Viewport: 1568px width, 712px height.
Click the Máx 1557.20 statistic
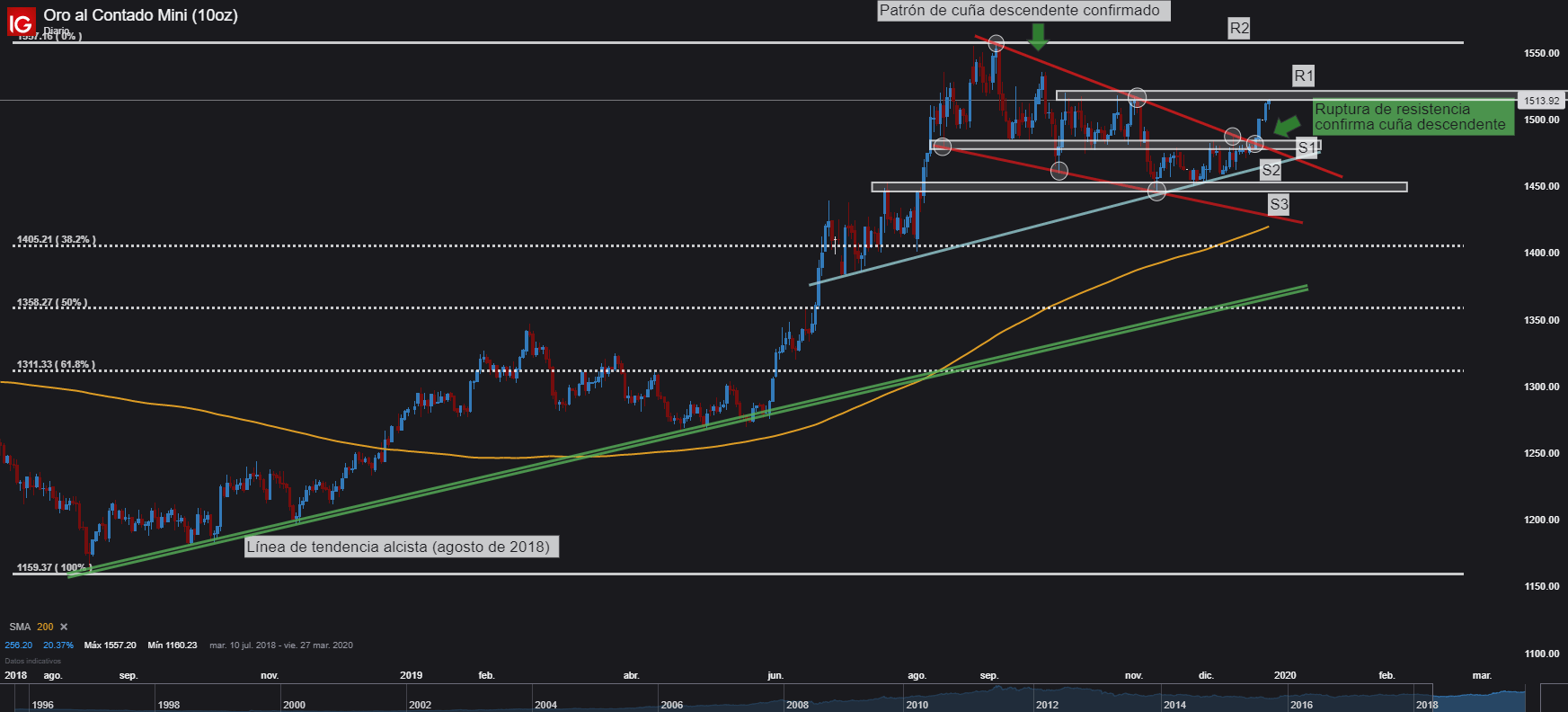110,645
